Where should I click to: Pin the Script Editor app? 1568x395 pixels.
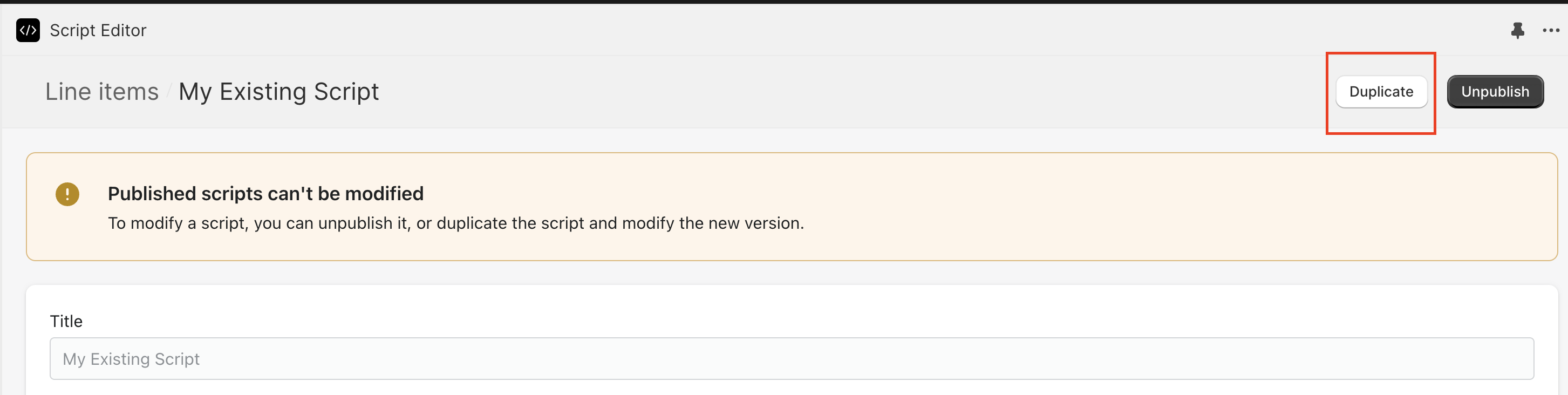tap(1517, 30)
